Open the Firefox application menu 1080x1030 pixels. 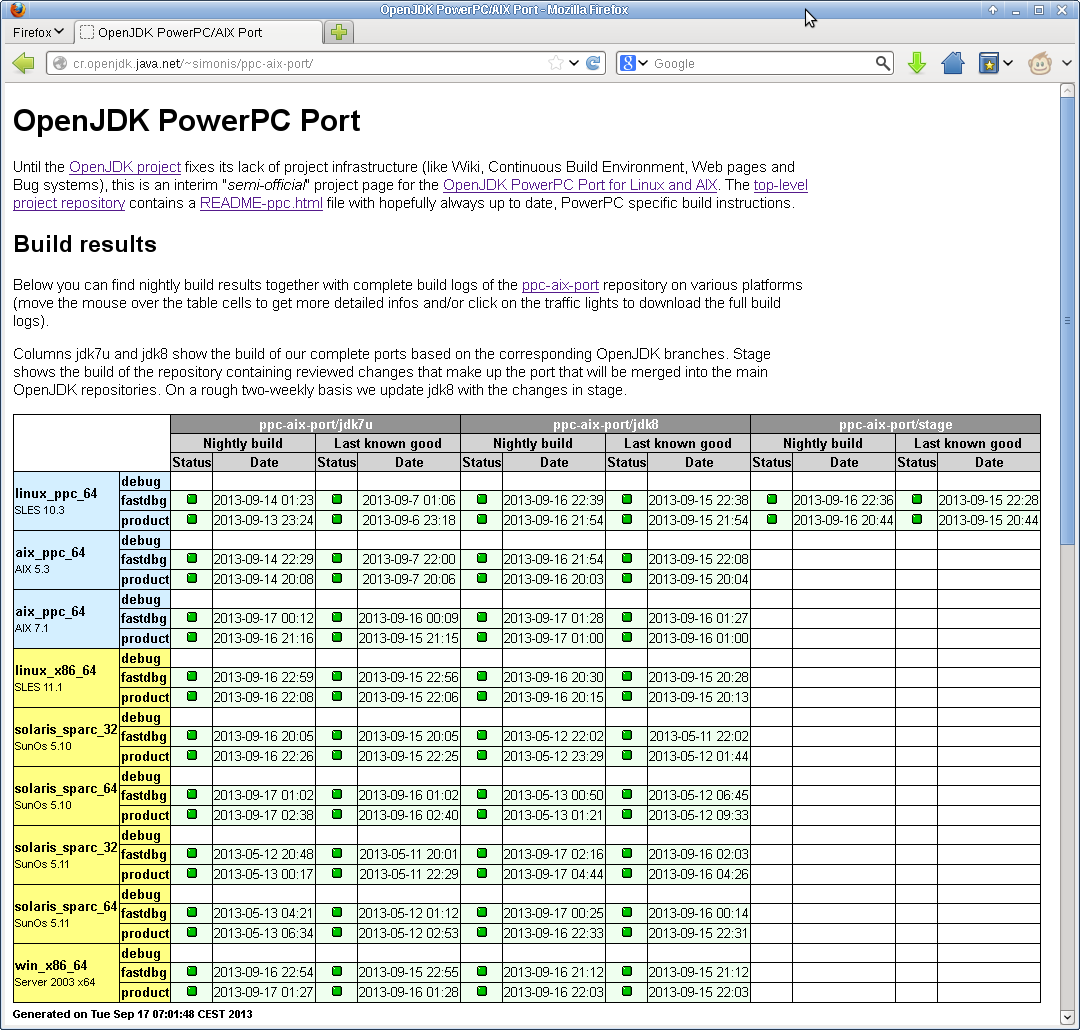[x=38, y=32]
